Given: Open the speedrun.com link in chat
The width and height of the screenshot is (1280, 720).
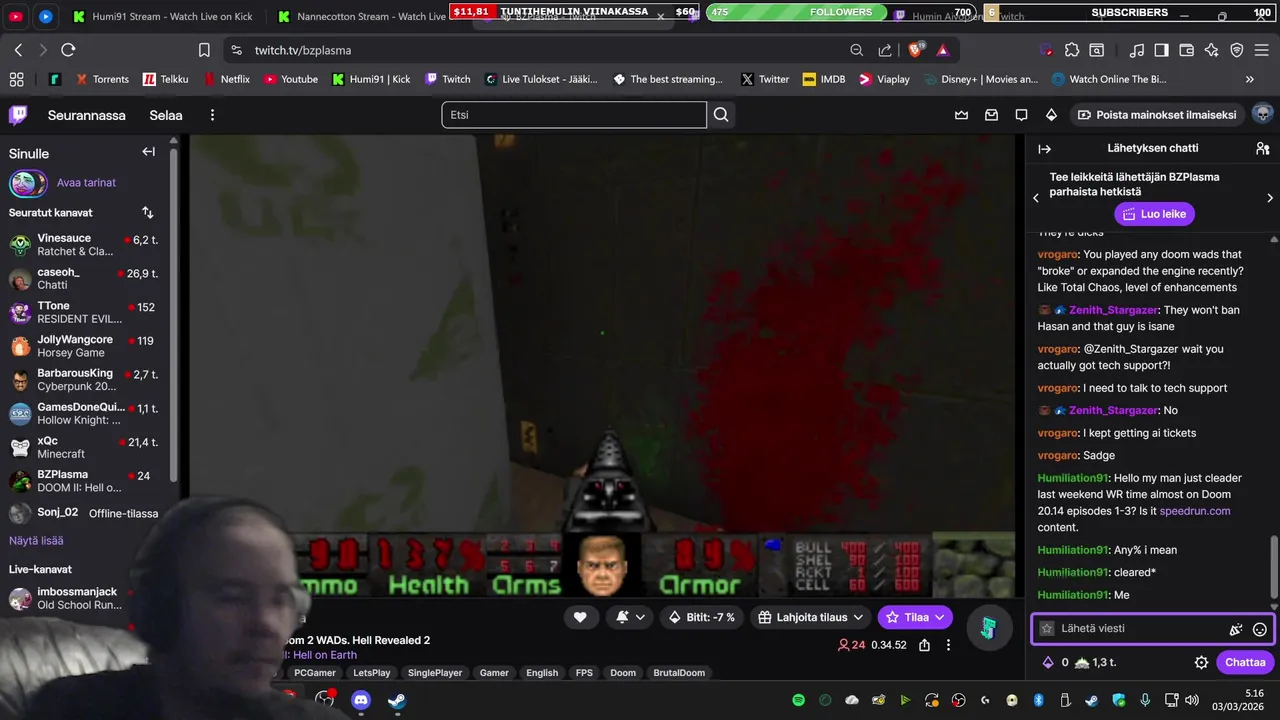Looking at the screenshot, I should click(x=1195, y=511).
